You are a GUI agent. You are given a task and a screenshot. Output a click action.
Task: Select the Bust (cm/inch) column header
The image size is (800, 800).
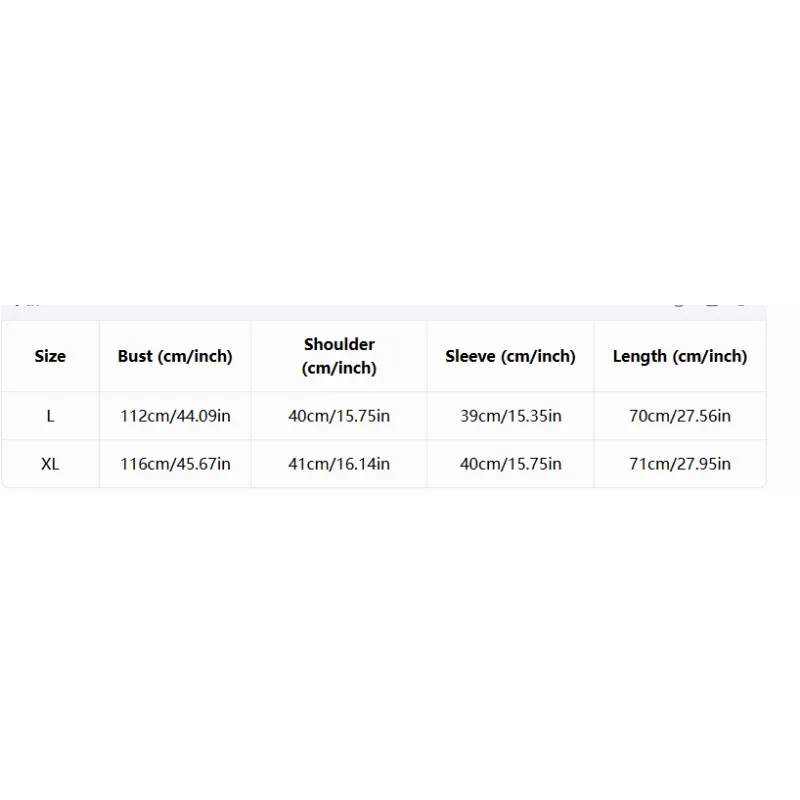[175, 356]
